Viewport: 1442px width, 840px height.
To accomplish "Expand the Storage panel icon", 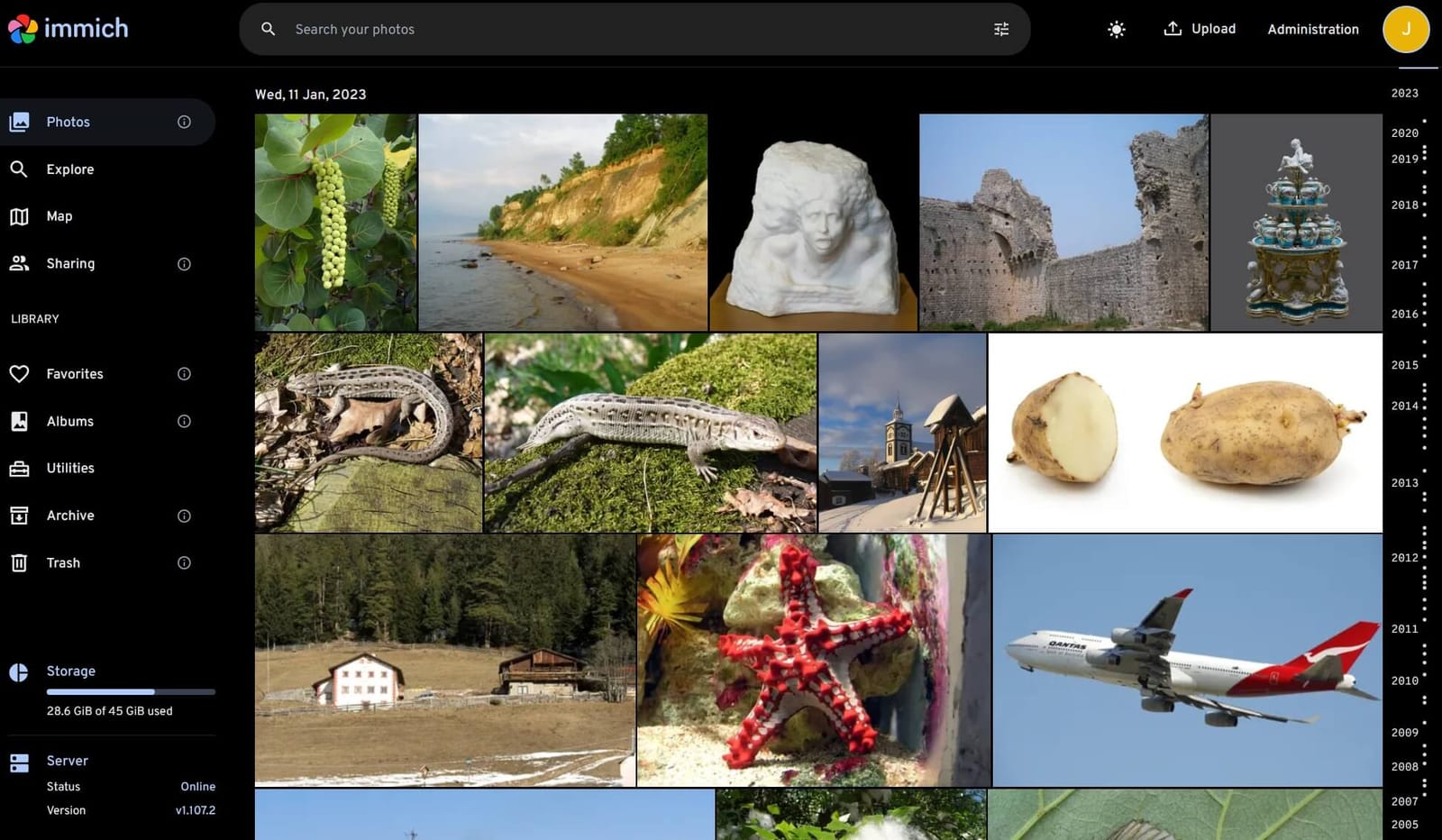I will [x=20, y=671].
